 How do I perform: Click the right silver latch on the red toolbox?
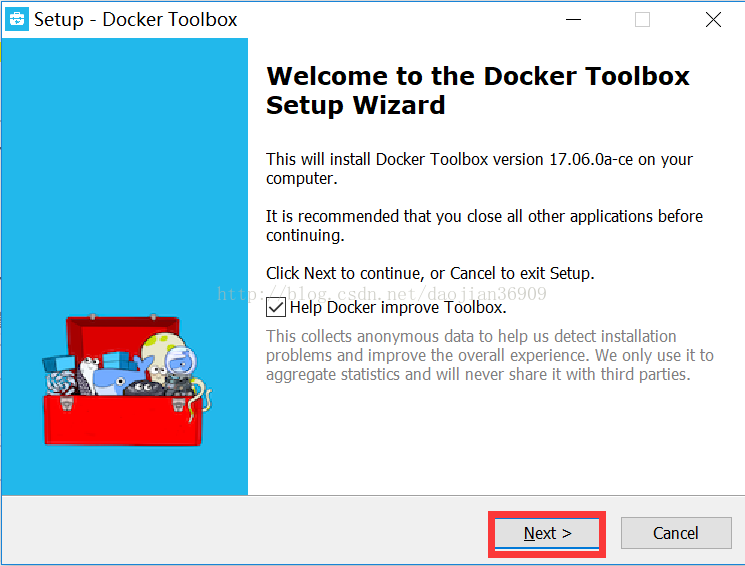180,404
